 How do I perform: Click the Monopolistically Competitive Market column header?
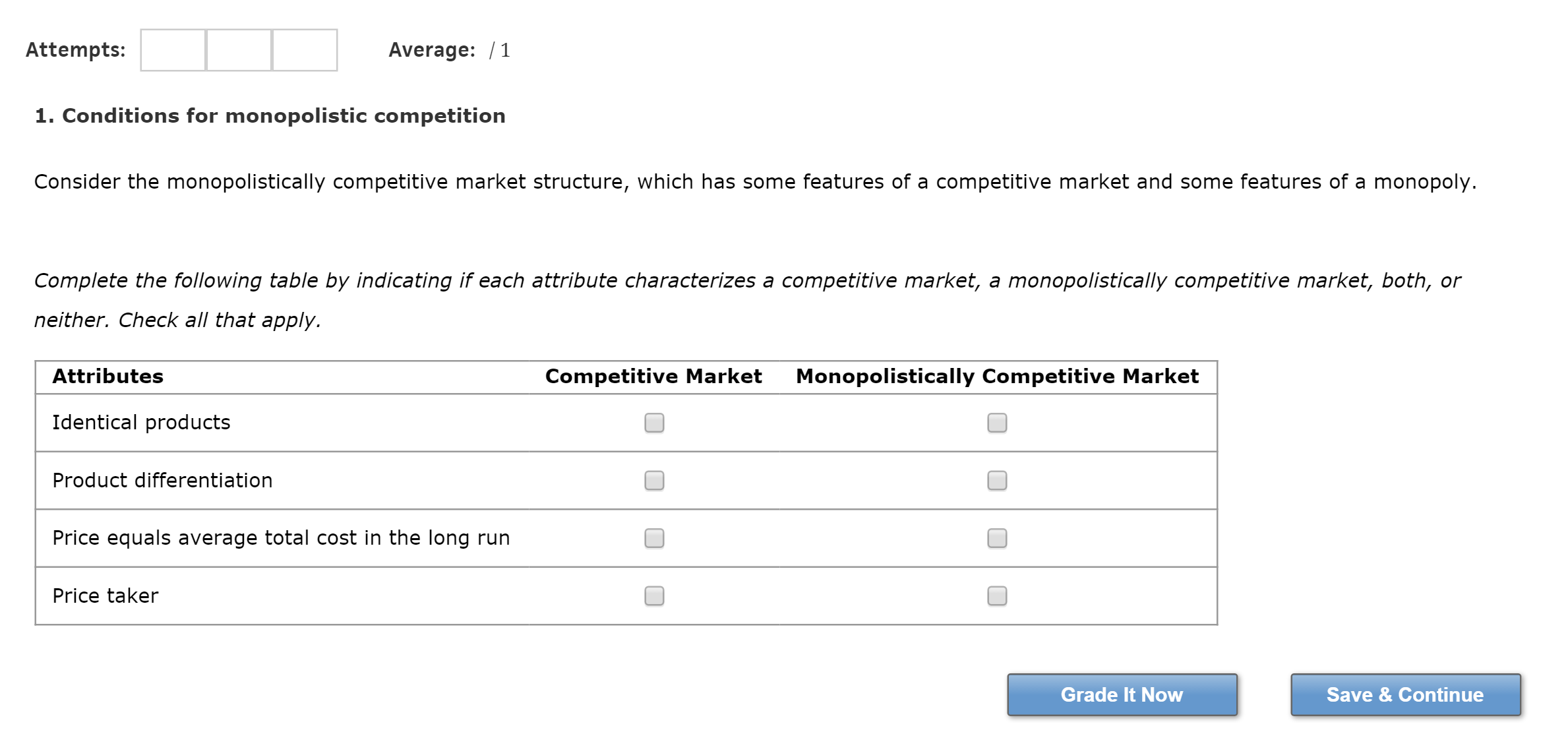pyautogui.click(x=997, y=377)
